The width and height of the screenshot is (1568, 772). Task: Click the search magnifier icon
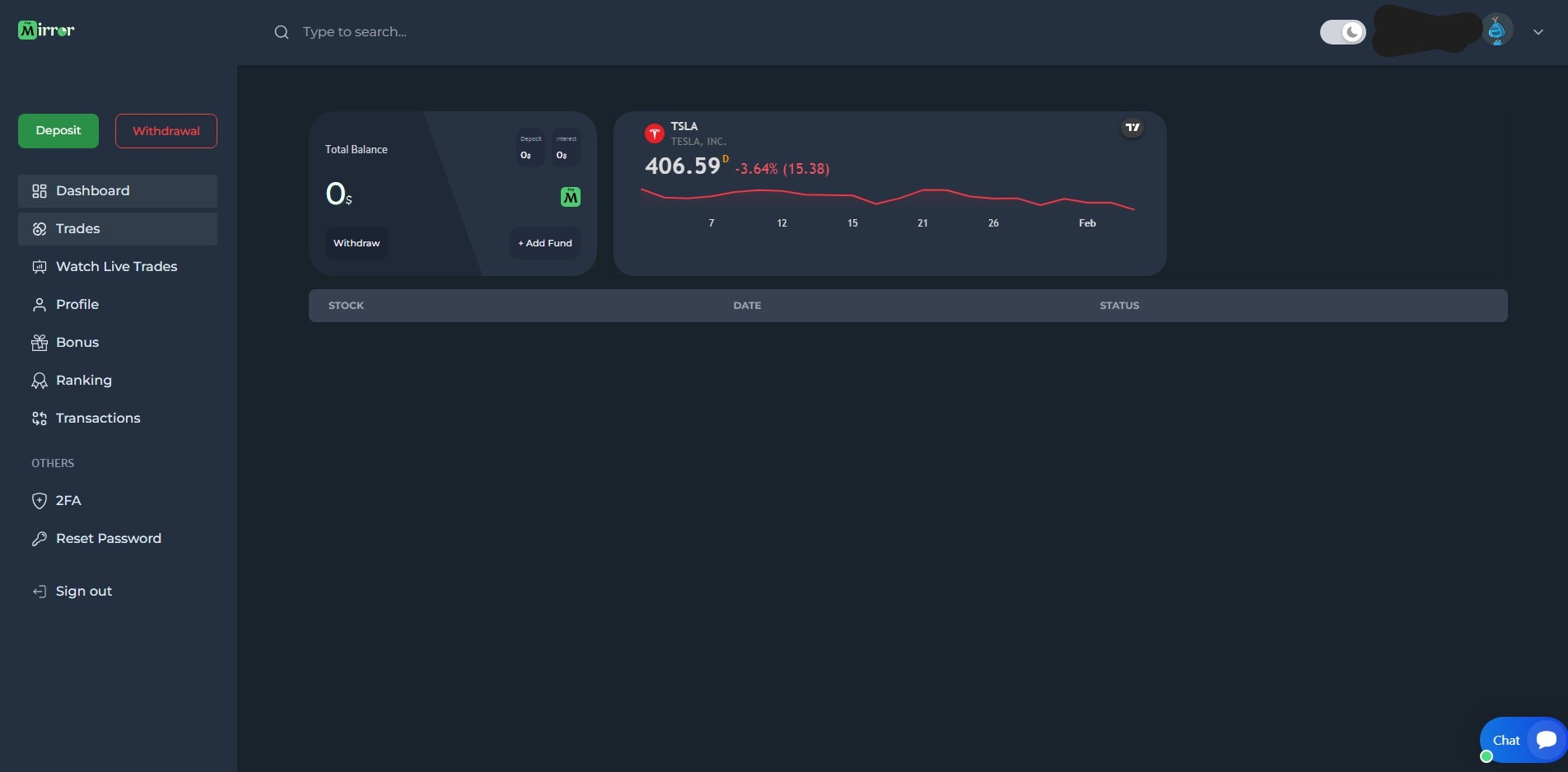[282, 32]
